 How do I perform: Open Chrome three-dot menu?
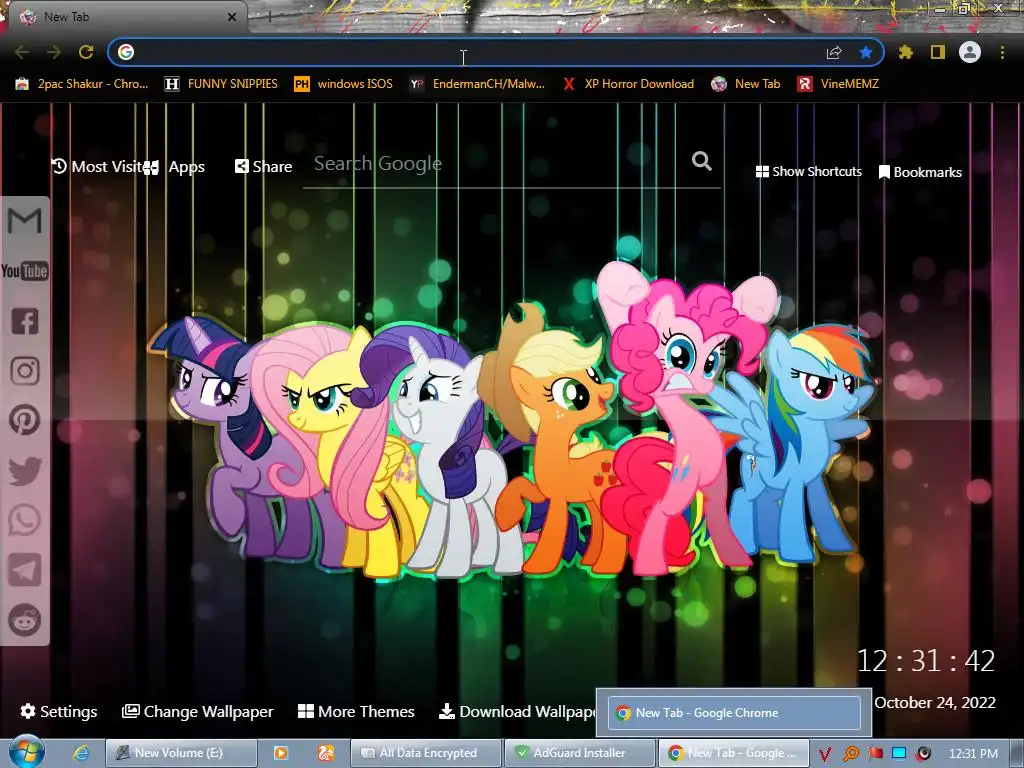[x=1002, y=52]
